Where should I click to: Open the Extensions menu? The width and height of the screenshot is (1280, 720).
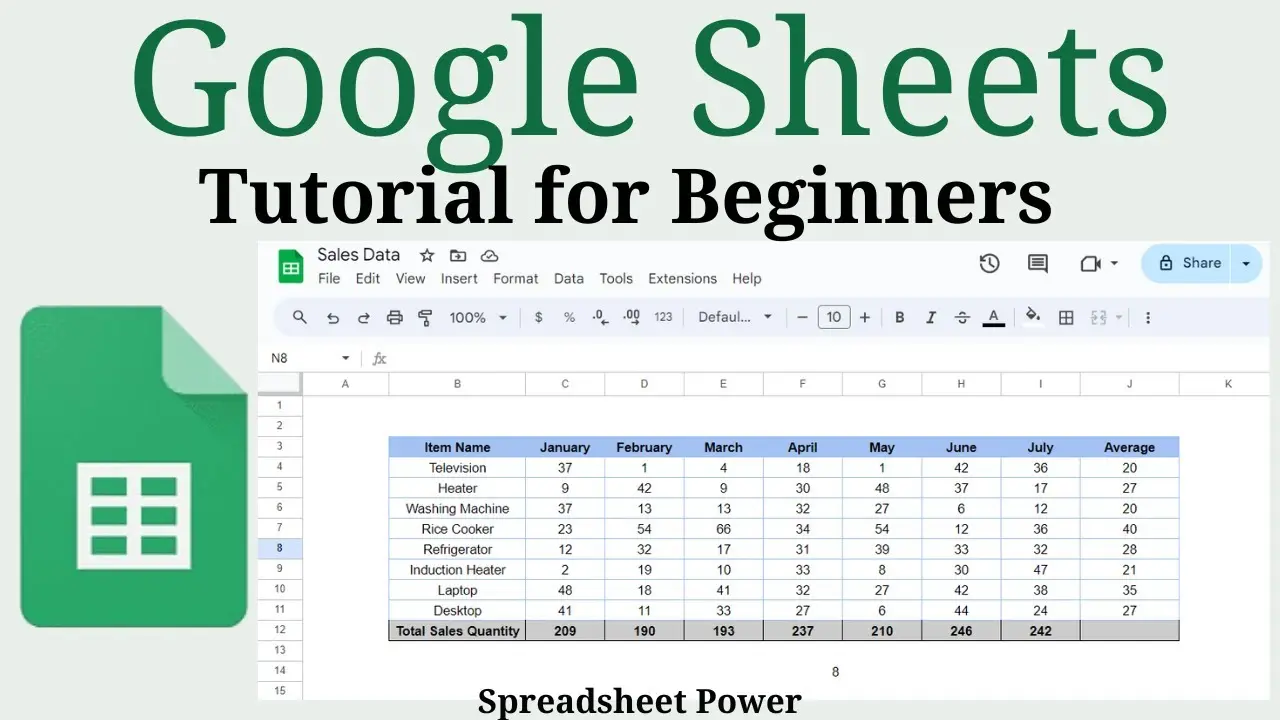tap(682, 279)
